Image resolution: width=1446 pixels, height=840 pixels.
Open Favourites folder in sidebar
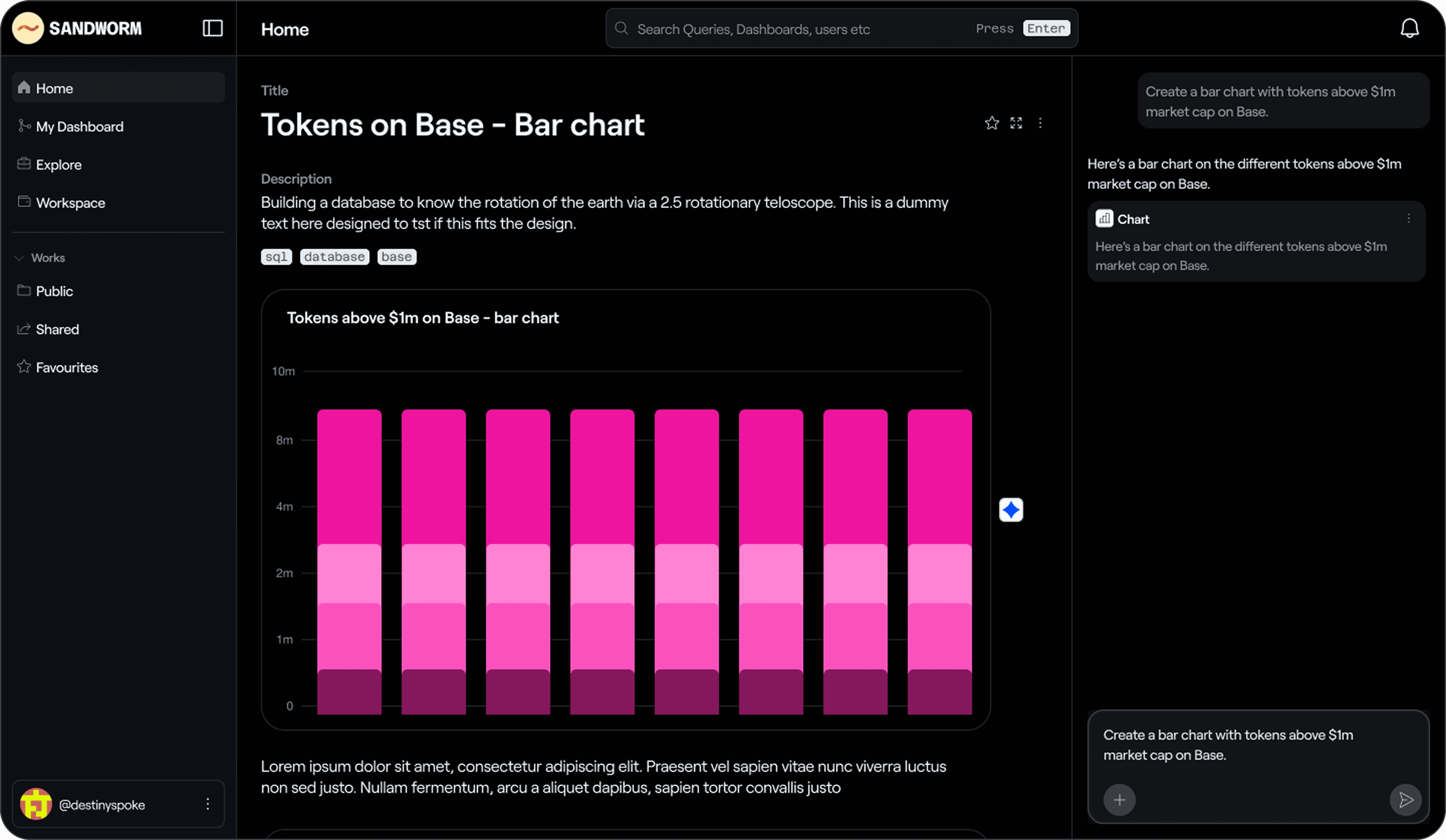point(67,368)
